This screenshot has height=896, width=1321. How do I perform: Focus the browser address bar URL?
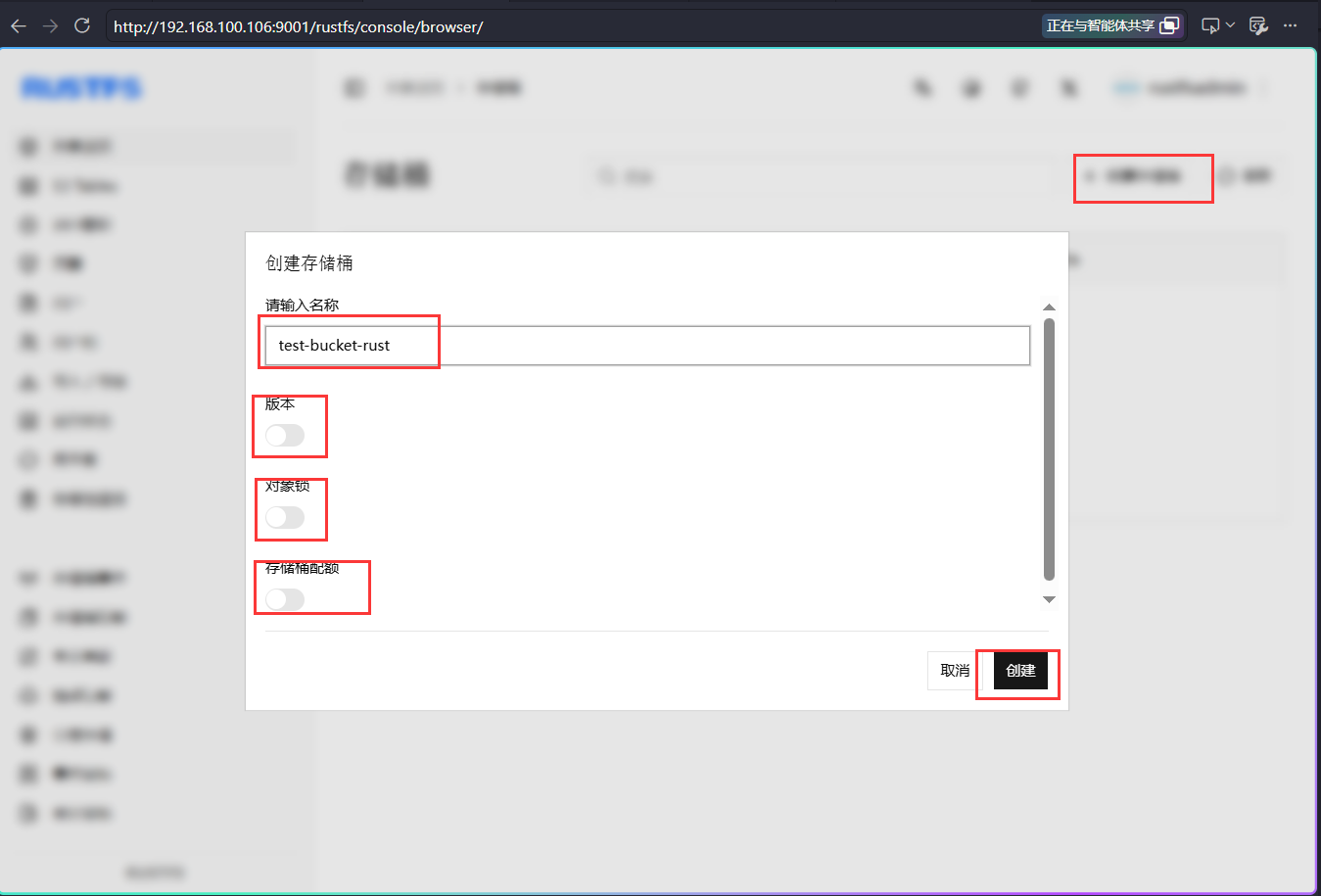click(298, 26)
